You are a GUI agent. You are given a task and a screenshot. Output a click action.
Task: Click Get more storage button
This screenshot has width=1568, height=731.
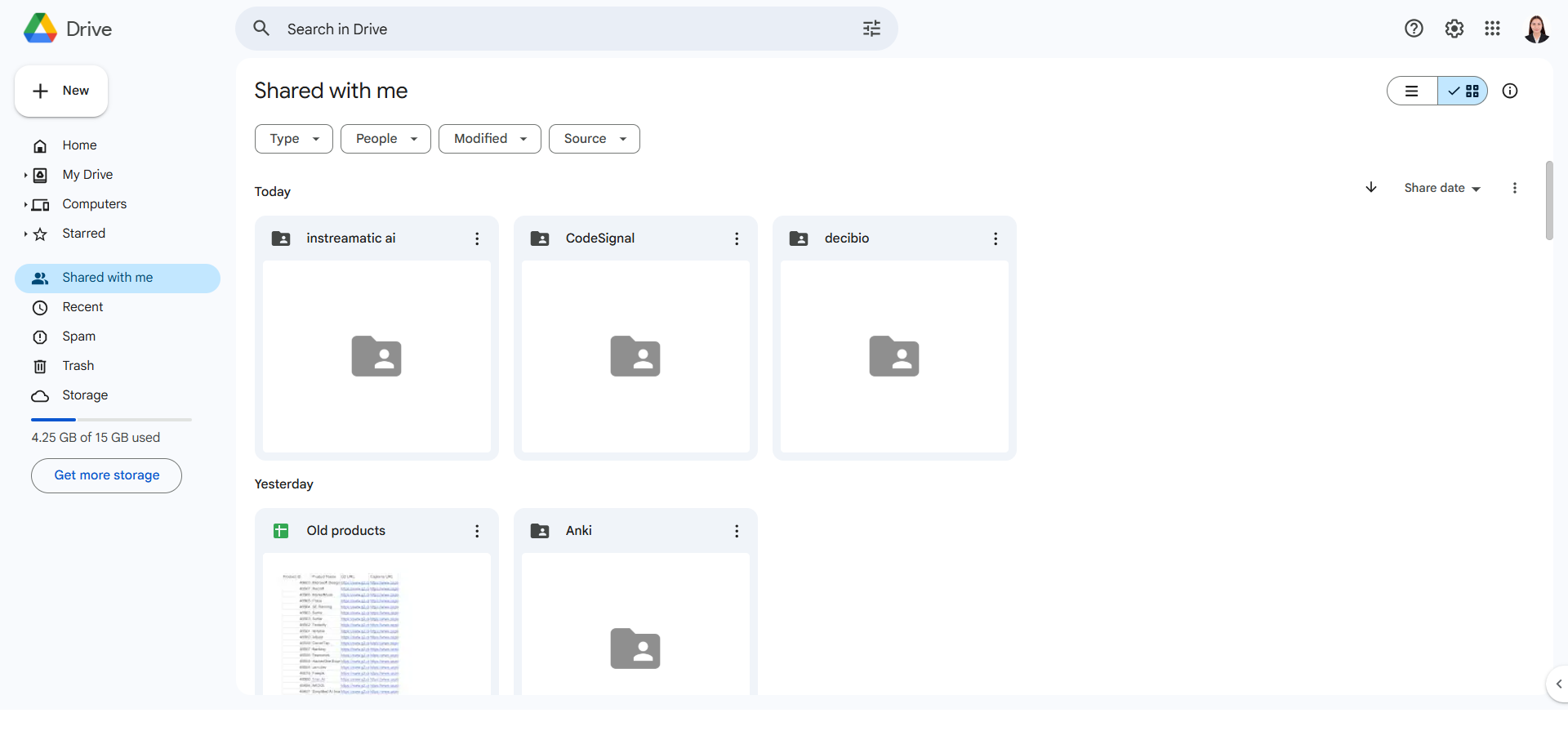point(106,475)
